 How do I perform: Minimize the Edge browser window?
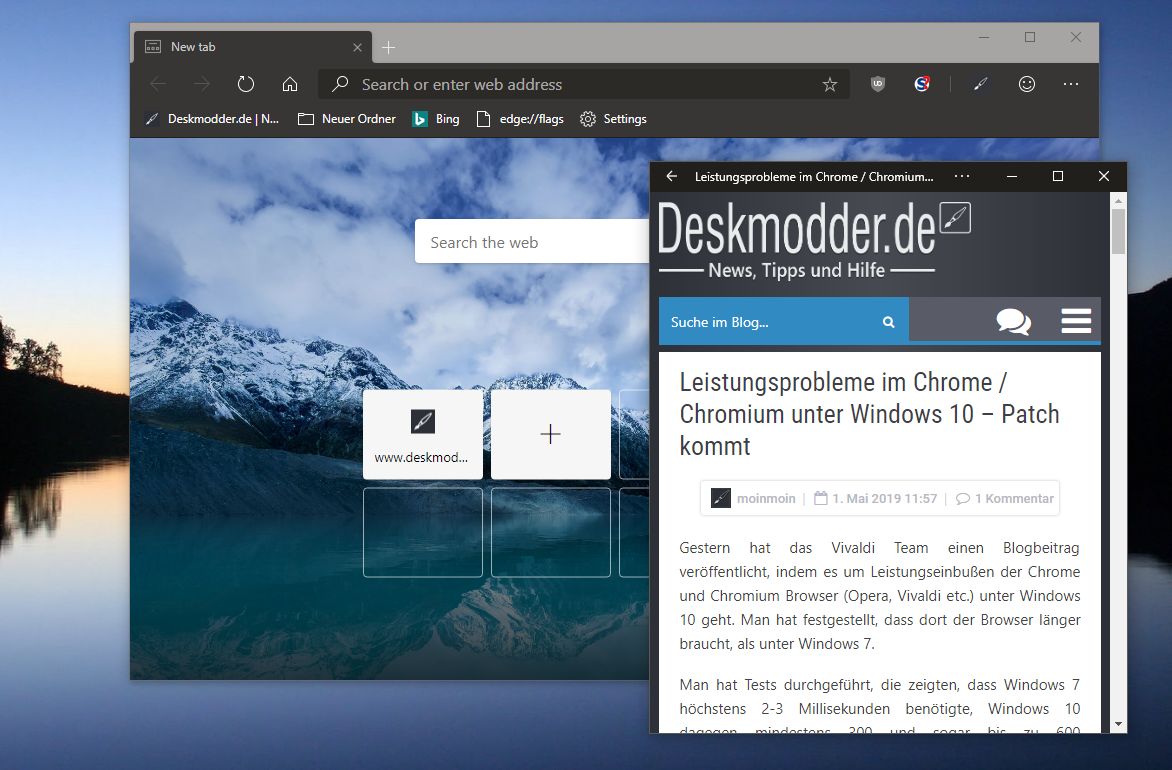click(x=984, y=37)
